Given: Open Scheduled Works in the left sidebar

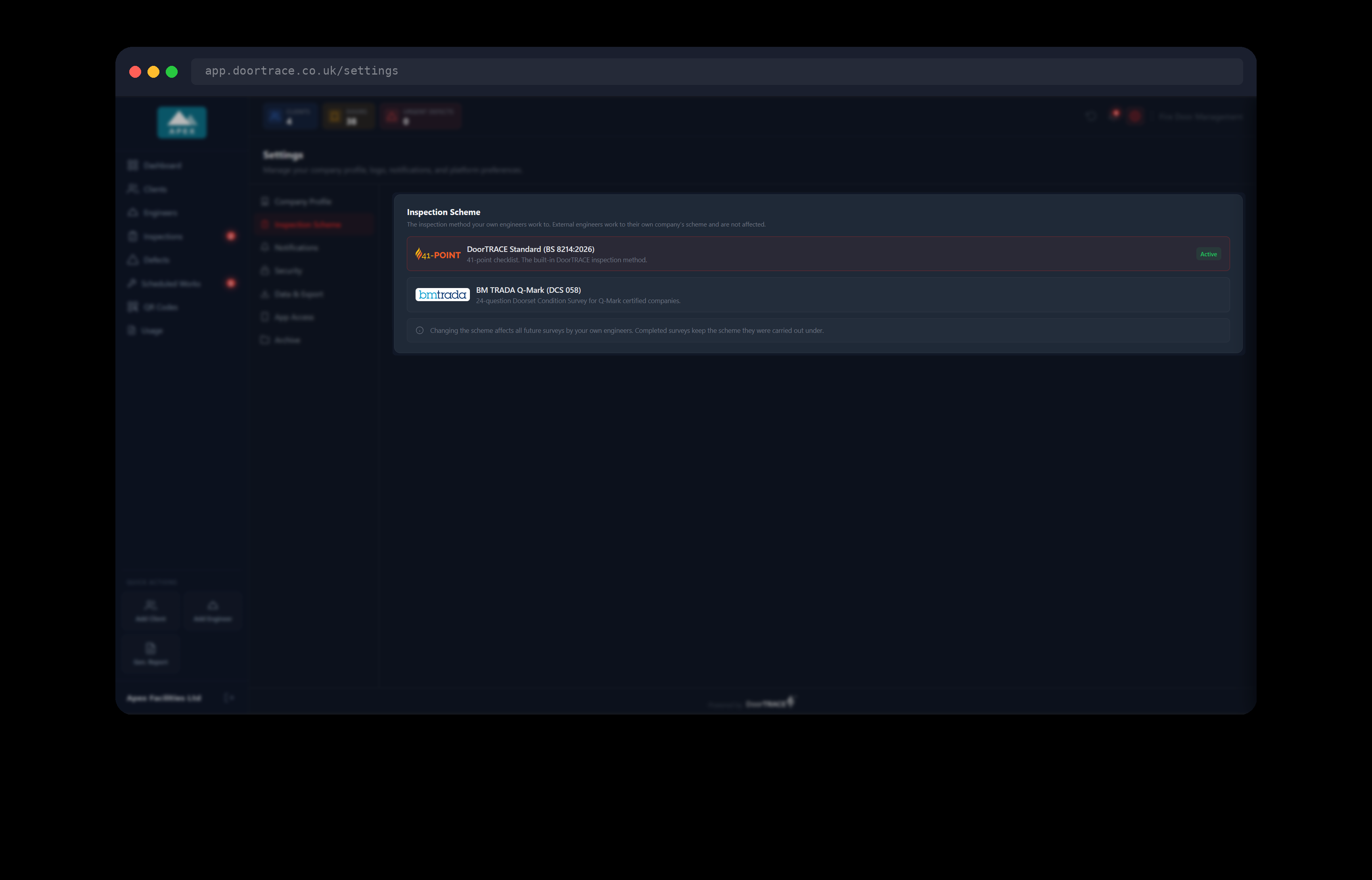Looking at the screenshot, I should pyautogui.click(x=182, y=283).
